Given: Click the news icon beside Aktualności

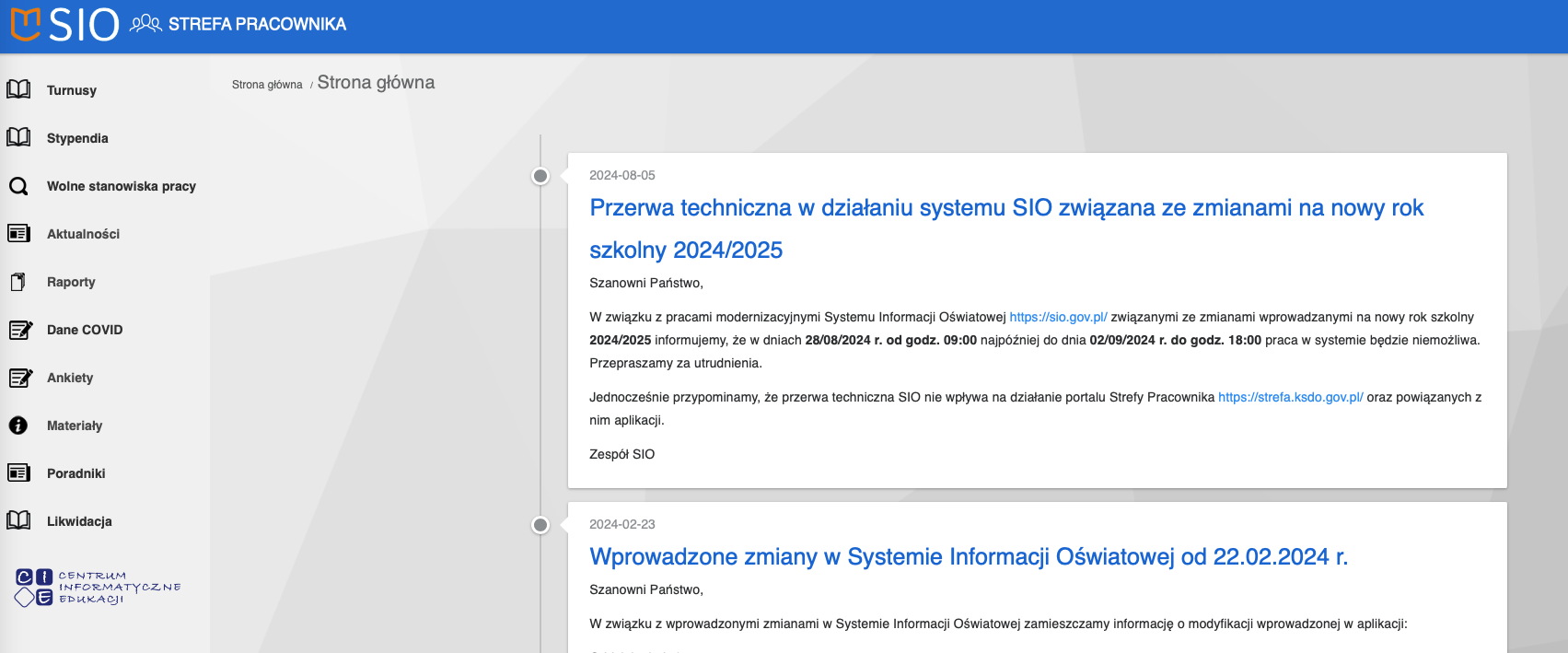Looking at the screenshot, I should [x=18, y=233].
